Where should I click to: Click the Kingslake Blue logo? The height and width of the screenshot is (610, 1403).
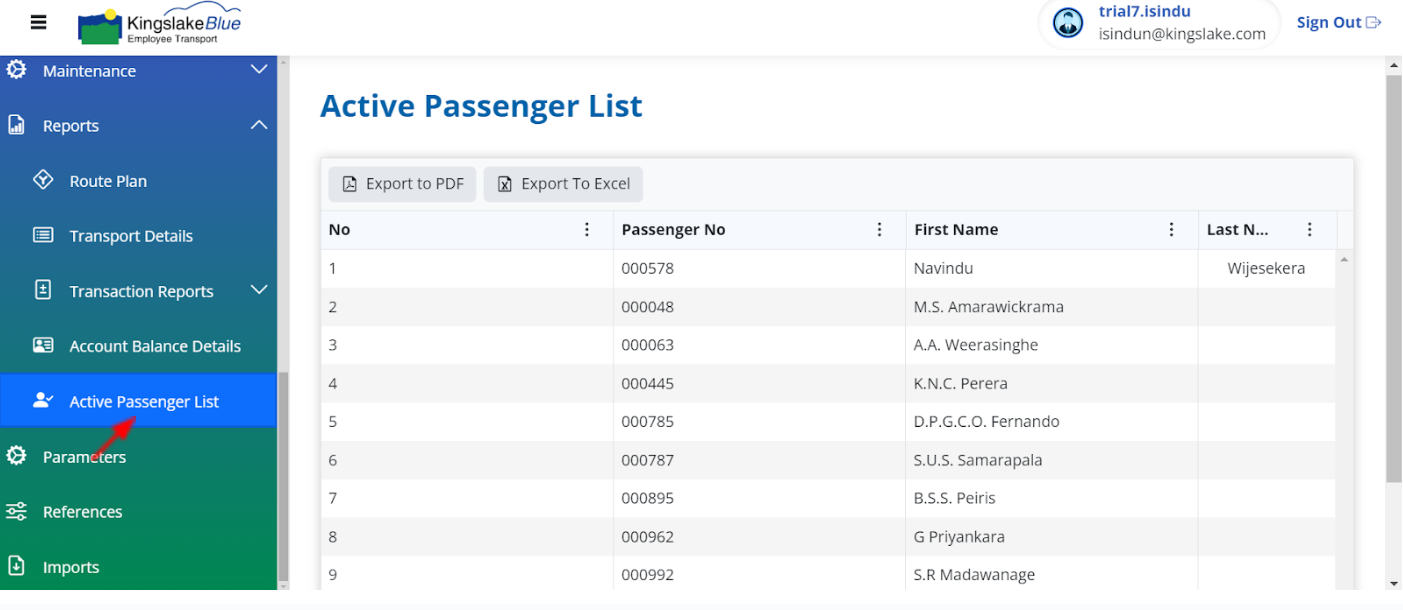(x=159, y=25)
